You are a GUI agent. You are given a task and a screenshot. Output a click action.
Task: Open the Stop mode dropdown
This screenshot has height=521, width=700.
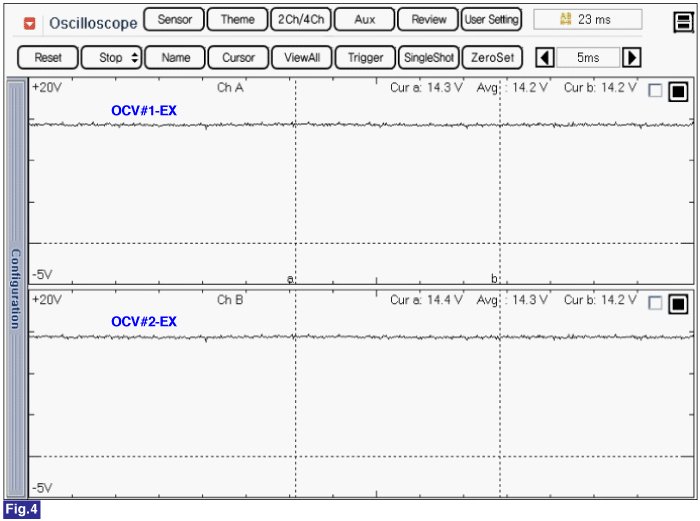coord(111,58)
